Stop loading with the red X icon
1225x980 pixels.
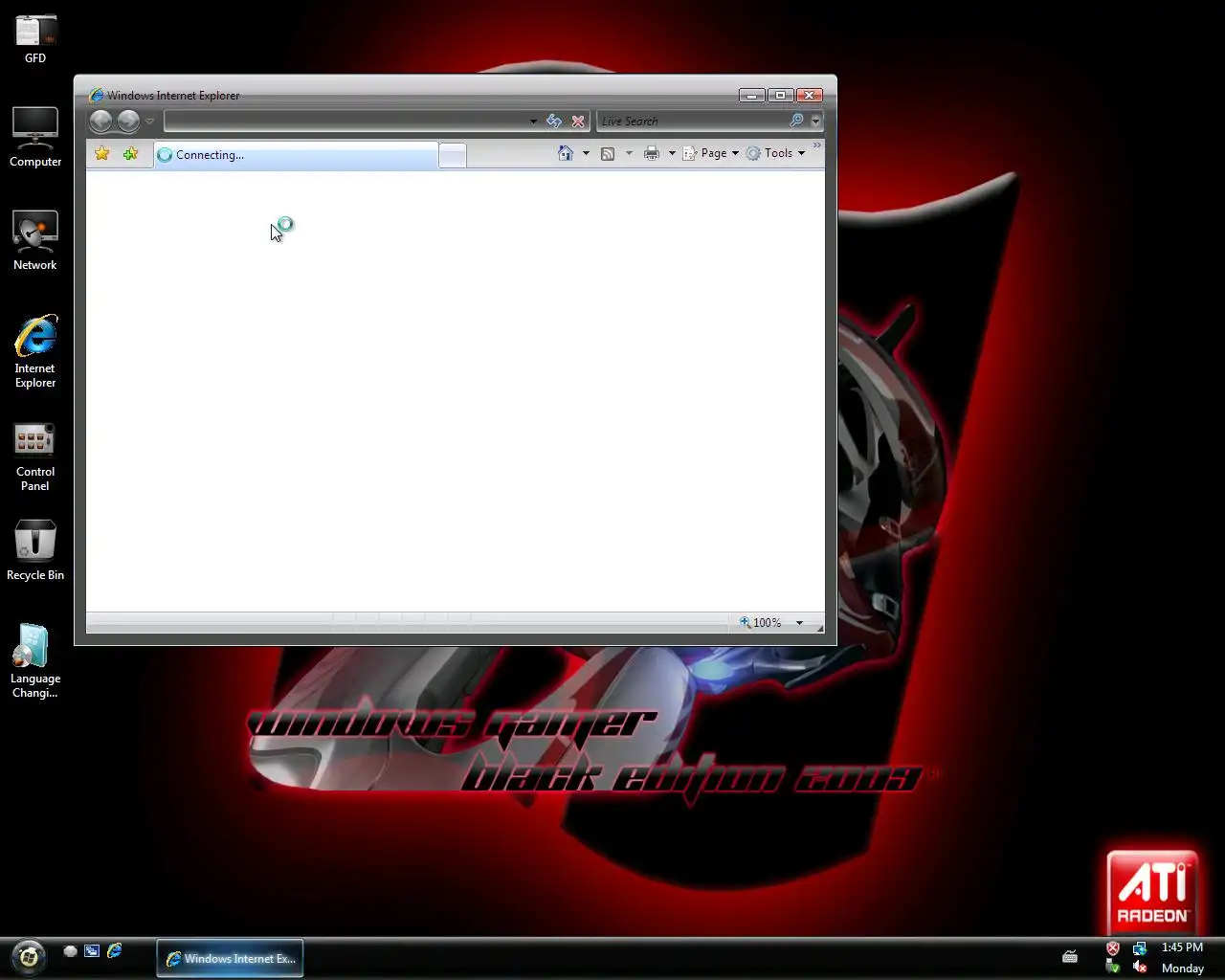tap(578, 122)
